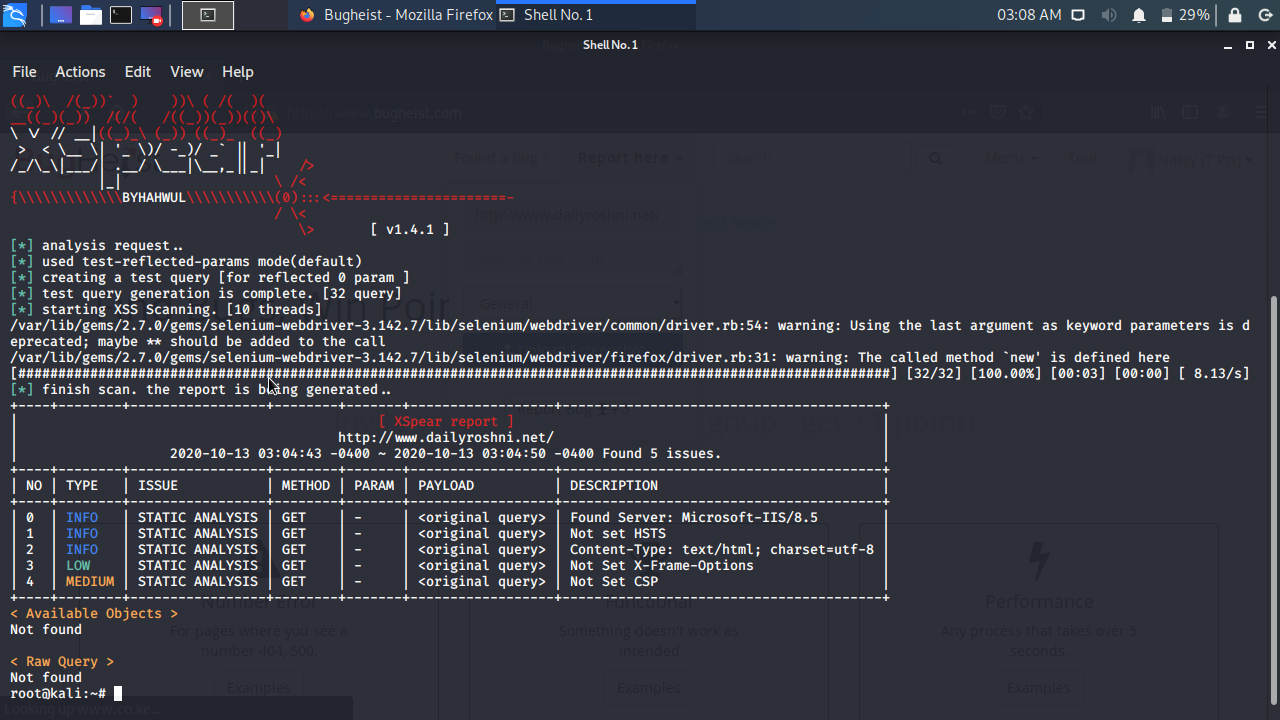Minimize the Shell No.1 window
The image size is (1280, 720).
pyautogui.click(x=1227, y=45)
